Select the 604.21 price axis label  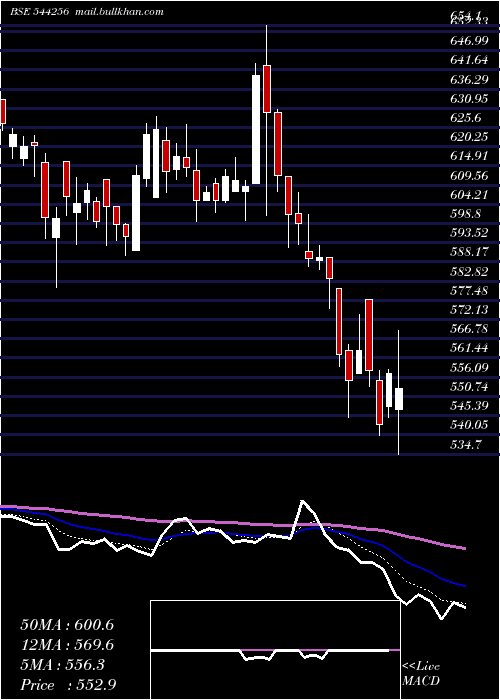[x=468, y=195]
